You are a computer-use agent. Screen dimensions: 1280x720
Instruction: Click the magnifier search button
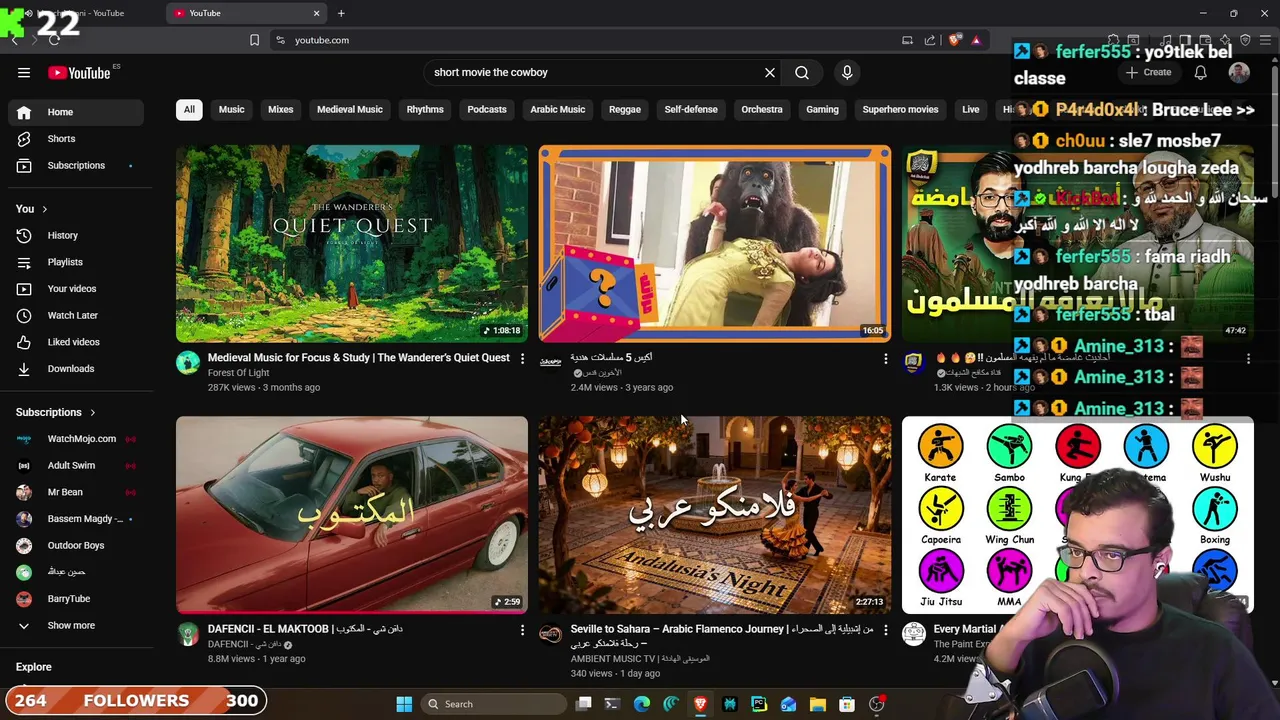[x=802, y=72]
